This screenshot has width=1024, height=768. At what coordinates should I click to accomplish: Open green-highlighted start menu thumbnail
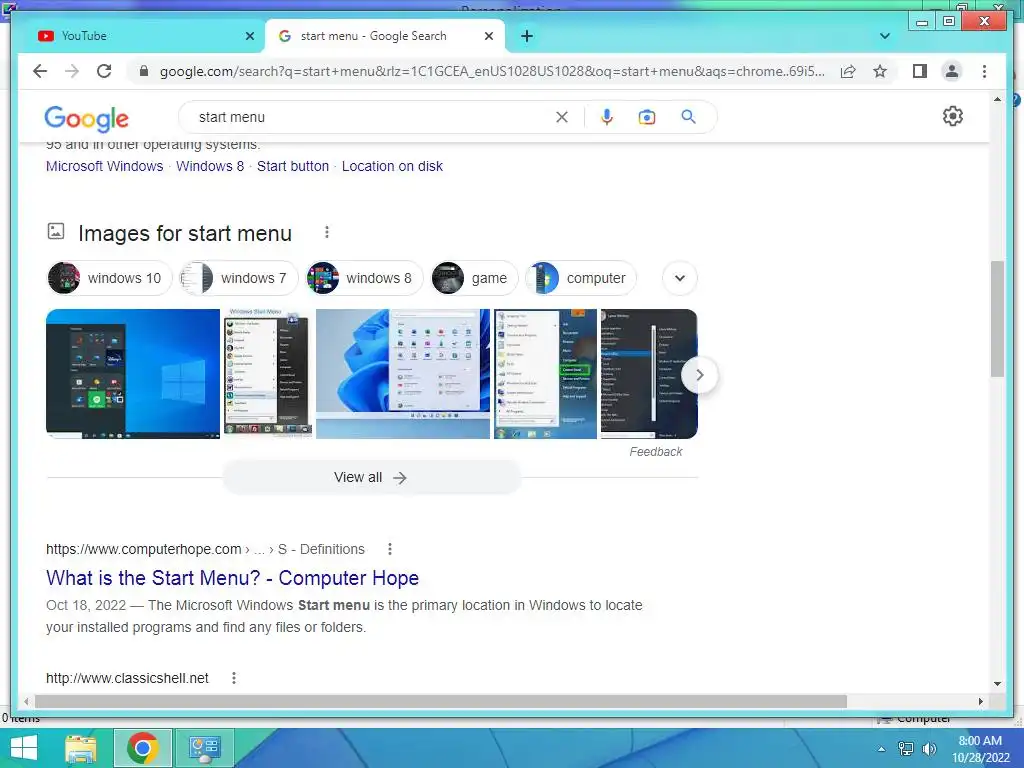(545, 374)
